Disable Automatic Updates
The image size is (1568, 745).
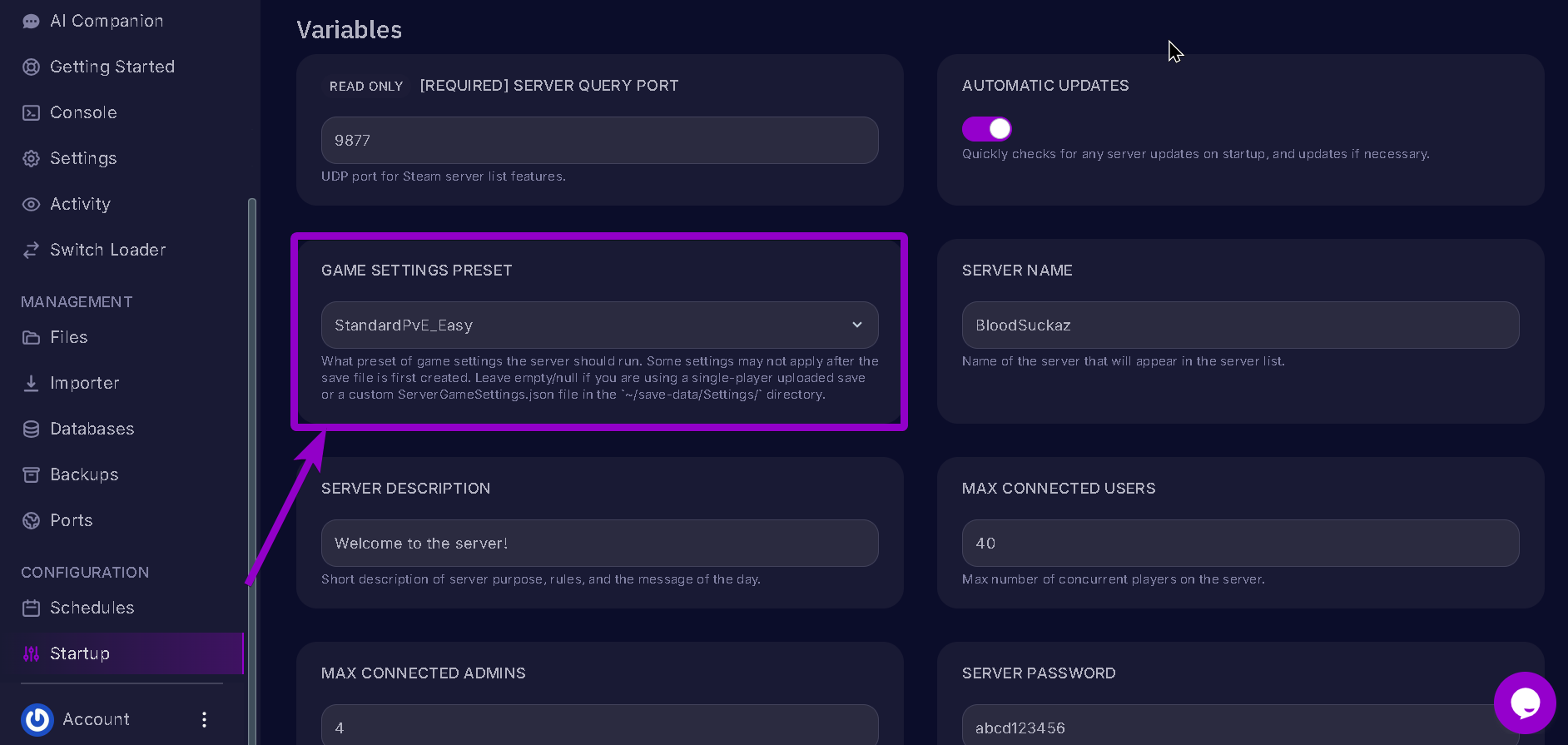click(x=986, y=128)
